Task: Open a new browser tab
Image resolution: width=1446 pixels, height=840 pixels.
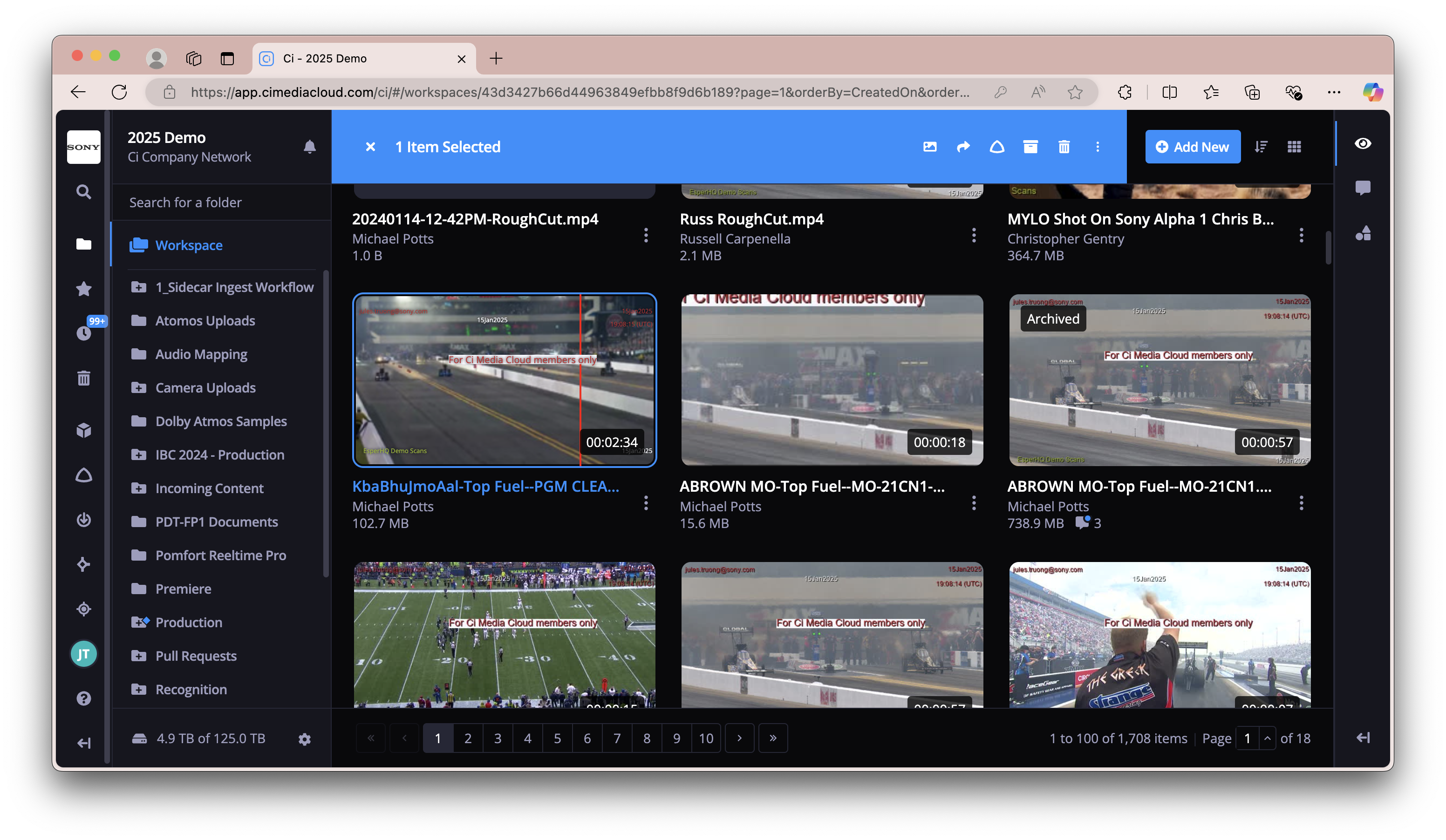Action: 496,59
